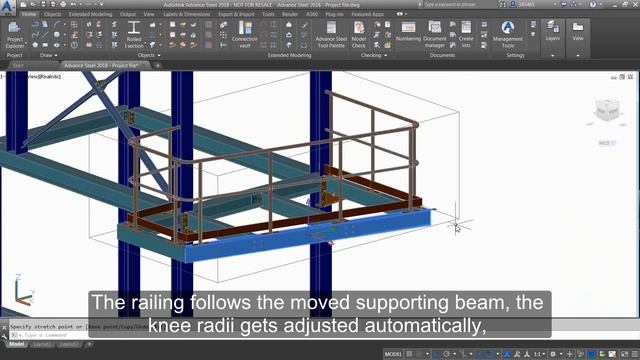Viewport: 640px width, 360px height.
Task: Open quick access toolbar customize dropdown
Action: pos(101,4)
